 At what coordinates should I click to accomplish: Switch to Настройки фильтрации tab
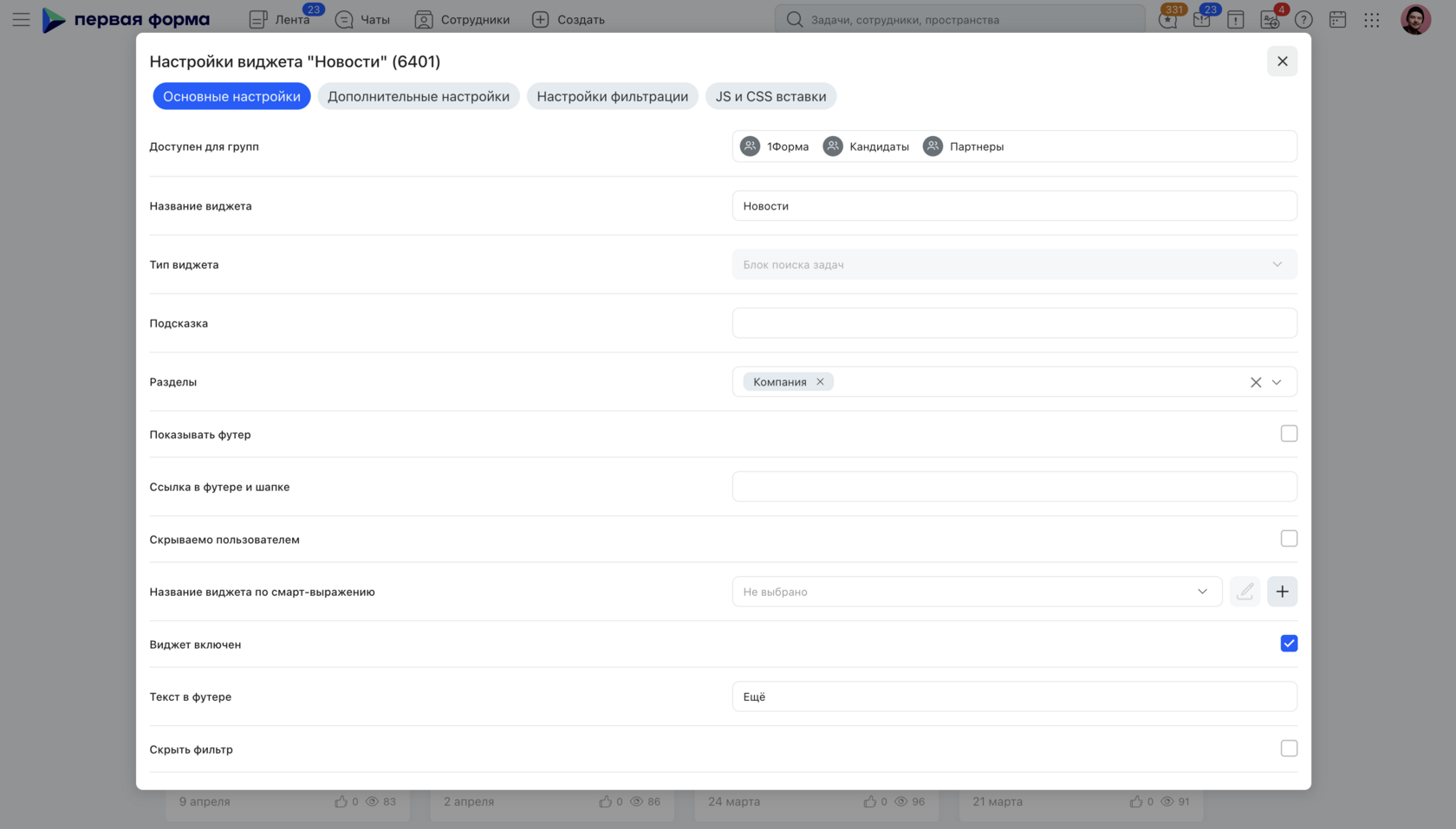click(612, 96)
